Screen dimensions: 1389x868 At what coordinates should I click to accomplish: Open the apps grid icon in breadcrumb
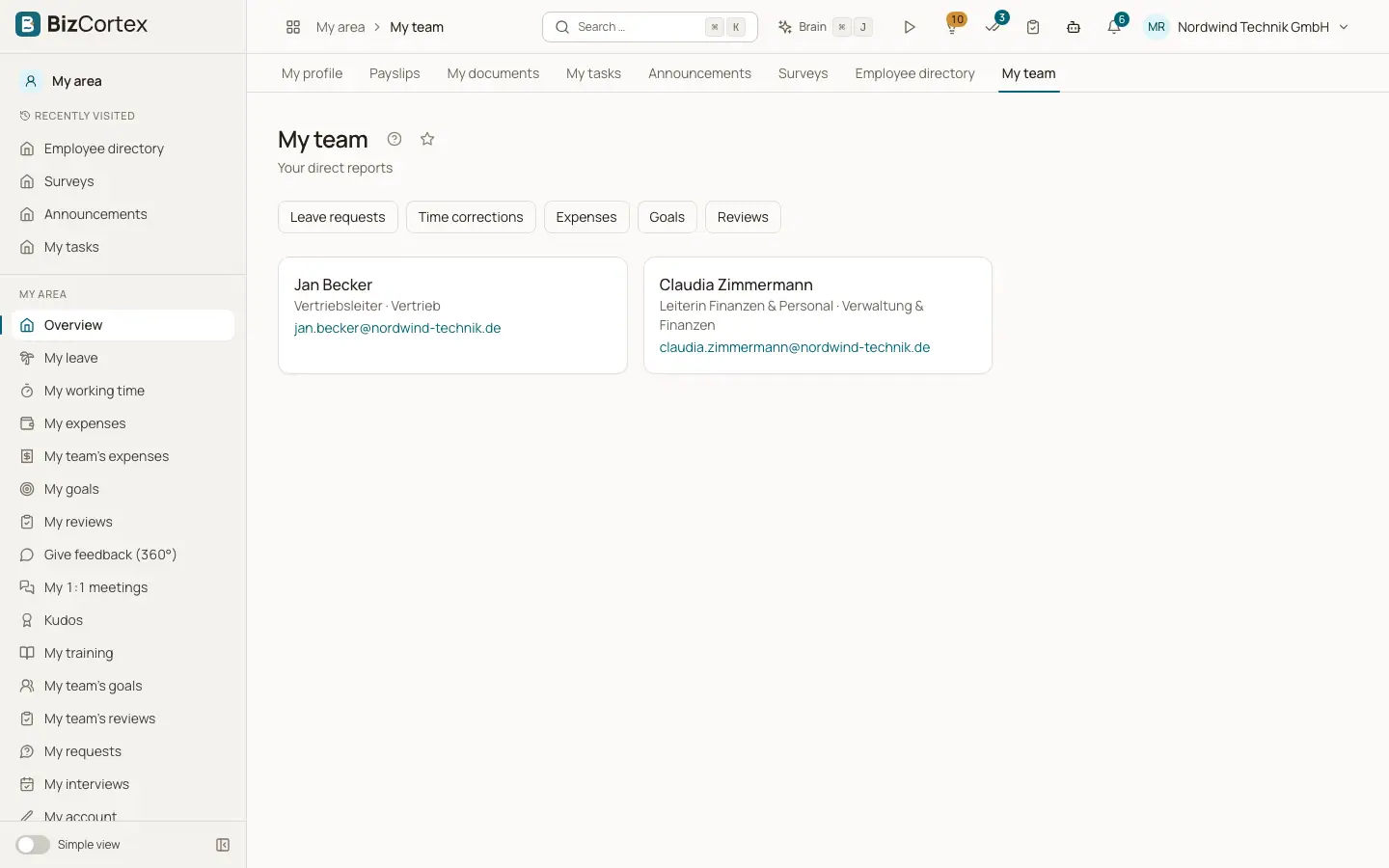pos(293,27)
